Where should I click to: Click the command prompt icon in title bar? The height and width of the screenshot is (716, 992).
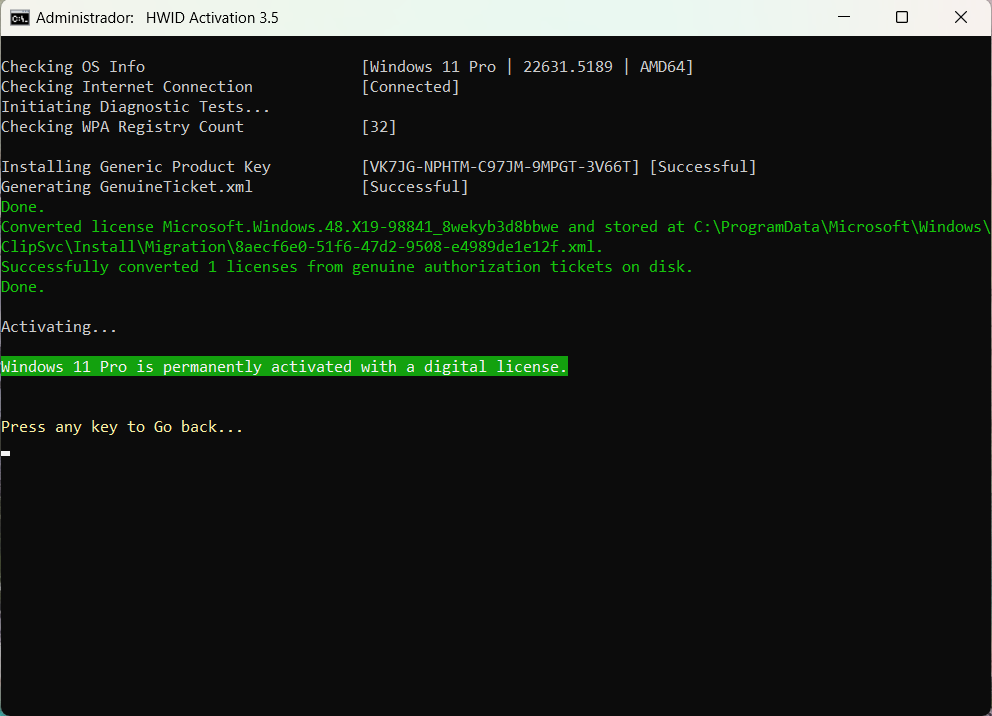[19, 18]
